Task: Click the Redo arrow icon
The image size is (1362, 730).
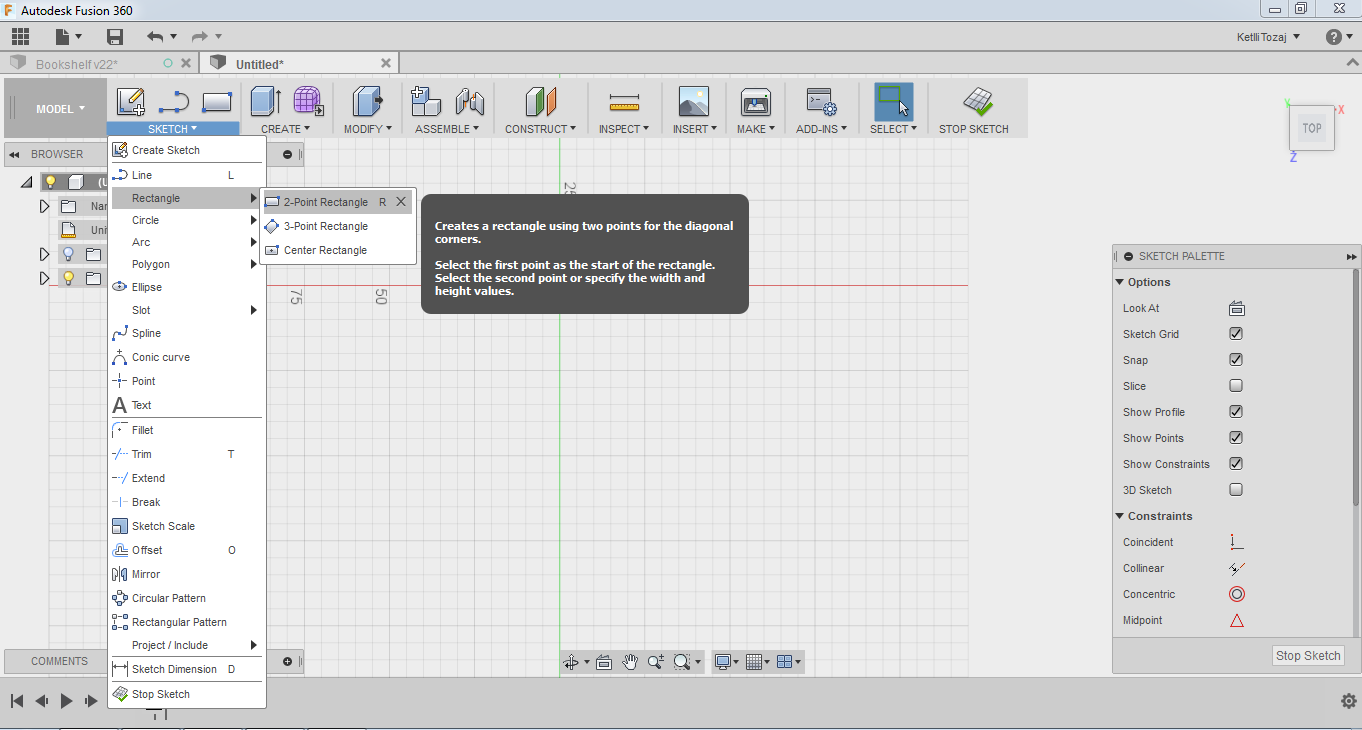Action: 200,37
